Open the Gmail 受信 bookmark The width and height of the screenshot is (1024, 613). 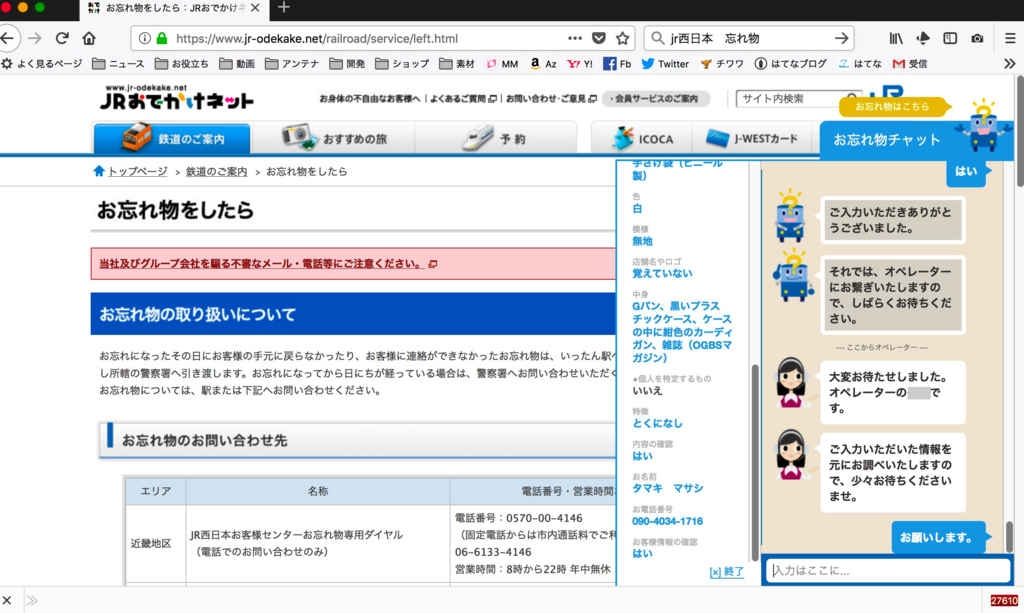(x=910, y=63)
